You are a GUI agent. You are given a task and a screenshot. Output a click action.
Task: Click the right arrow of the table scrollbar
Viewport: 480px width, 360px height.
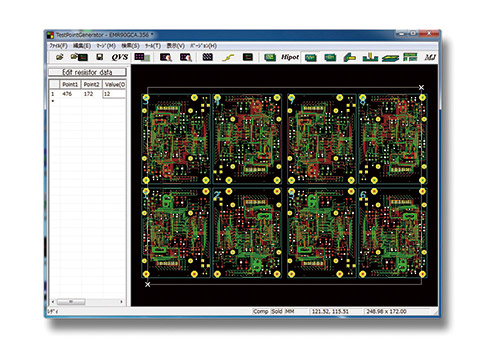[121, 302]
